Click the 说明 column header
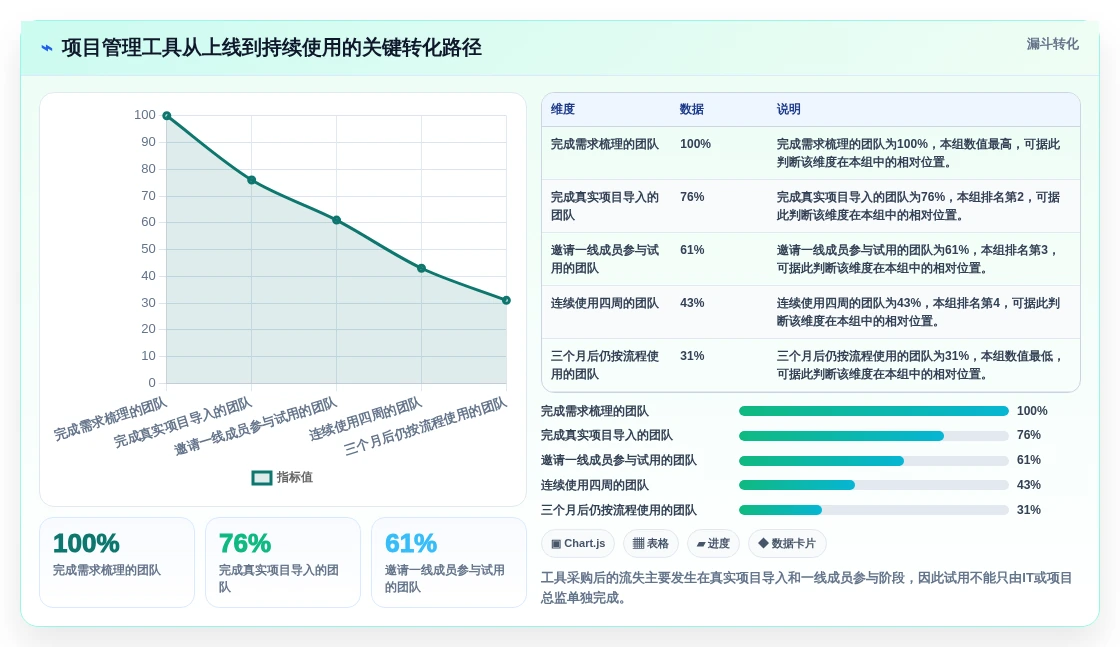1120x647 pixels. 789,109
